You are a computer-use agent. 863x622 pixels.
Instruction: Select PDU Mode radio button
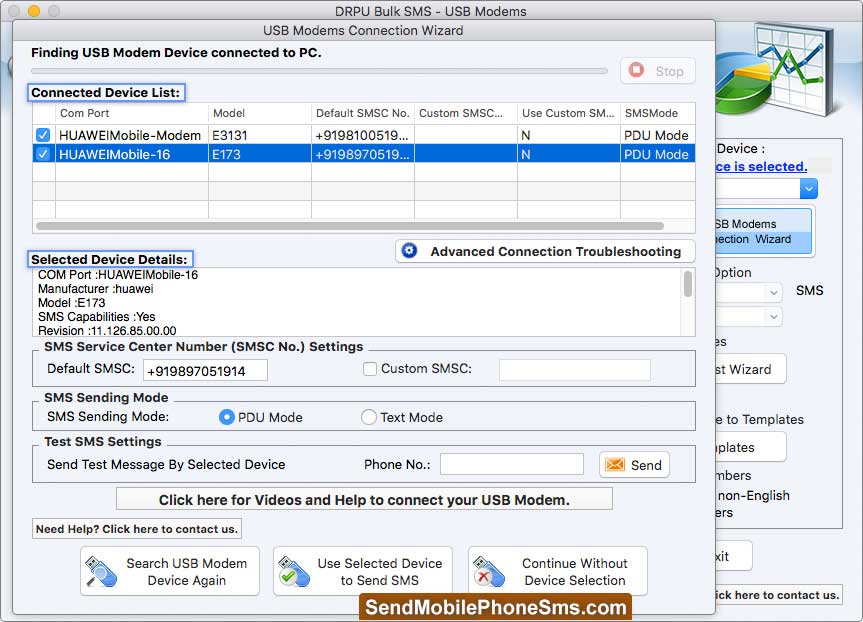coord(226,417)
